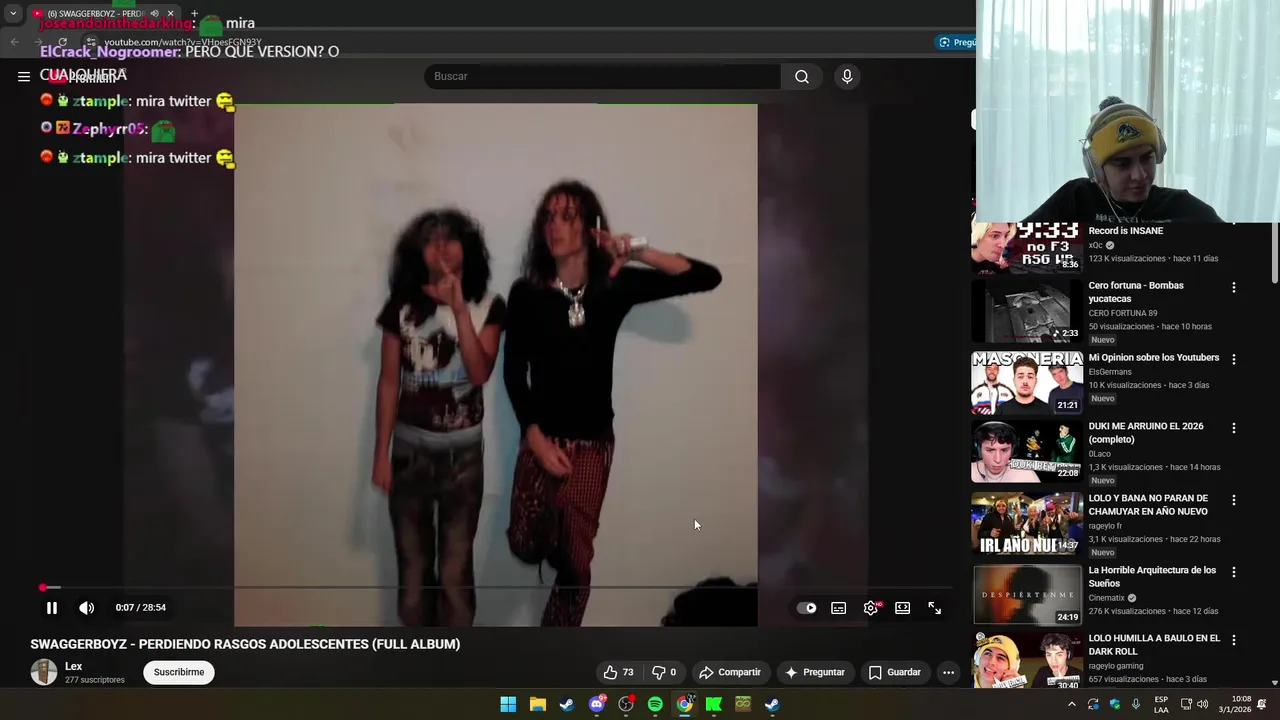Pause the playing video

click(52, 608)
